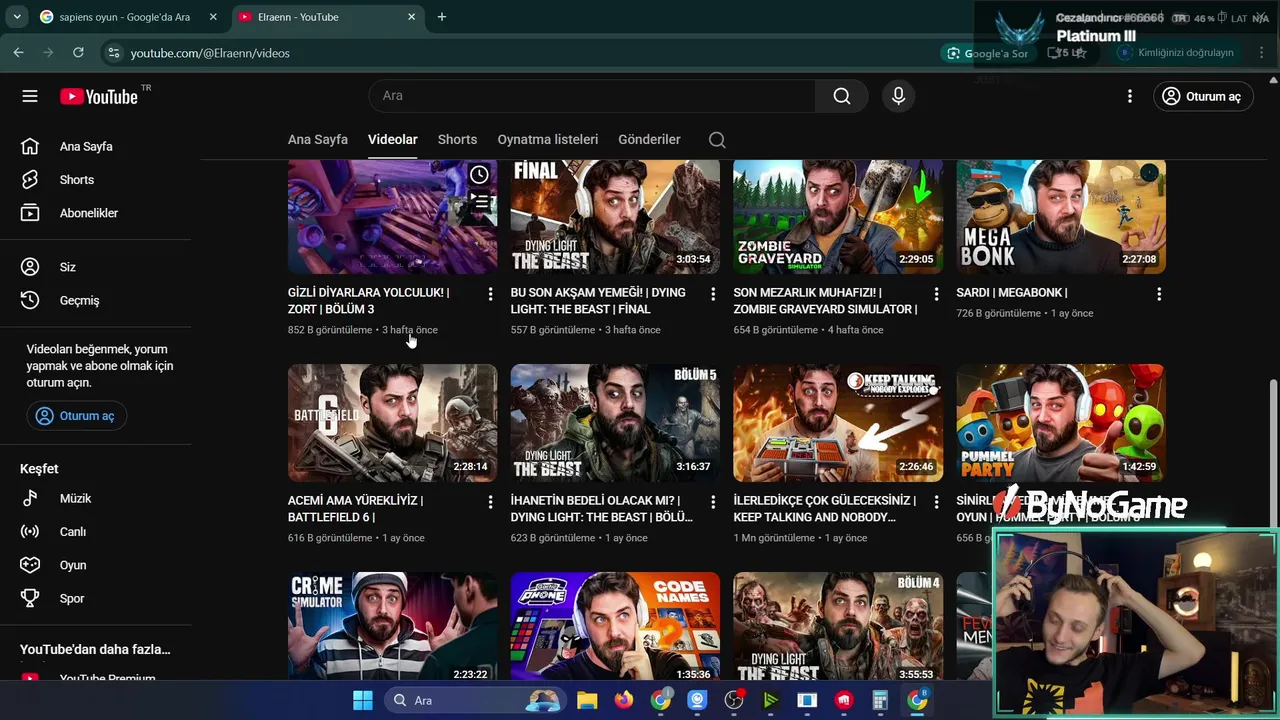This screenshot has height=720, width=1280.
Task: Search within the channel using magnifier icon
Action: (x=717, y=140)
